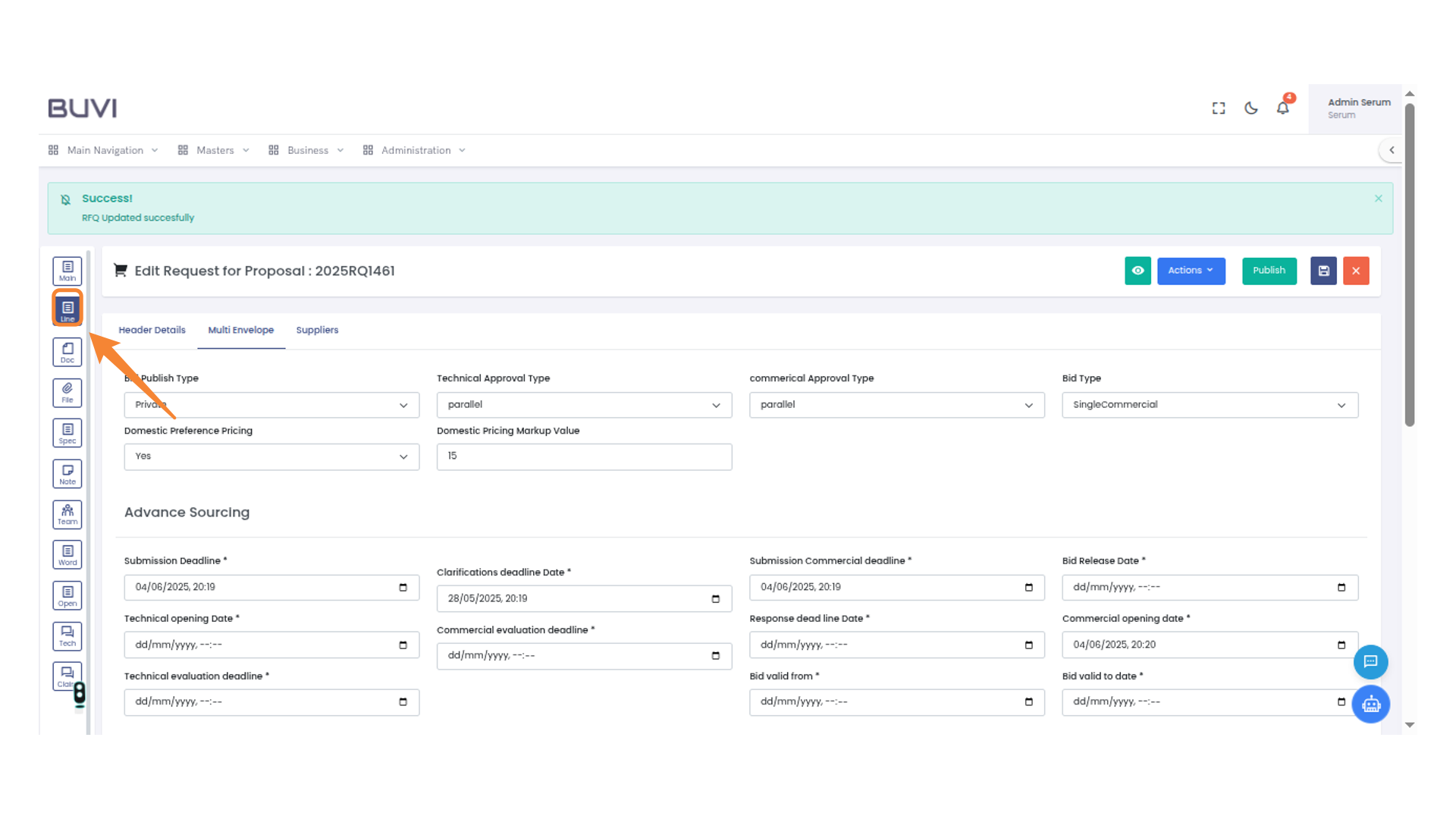
Task: Click the Publish button
Action: tap(1269, 271)
